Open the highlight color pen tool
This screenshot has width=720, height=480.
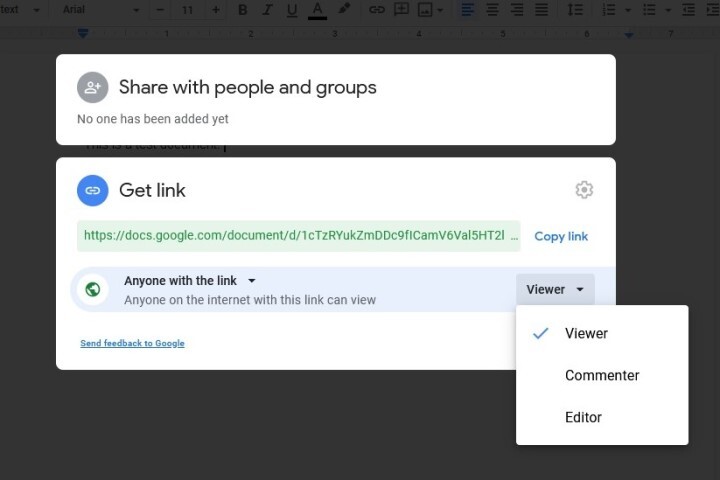[344, 9]
